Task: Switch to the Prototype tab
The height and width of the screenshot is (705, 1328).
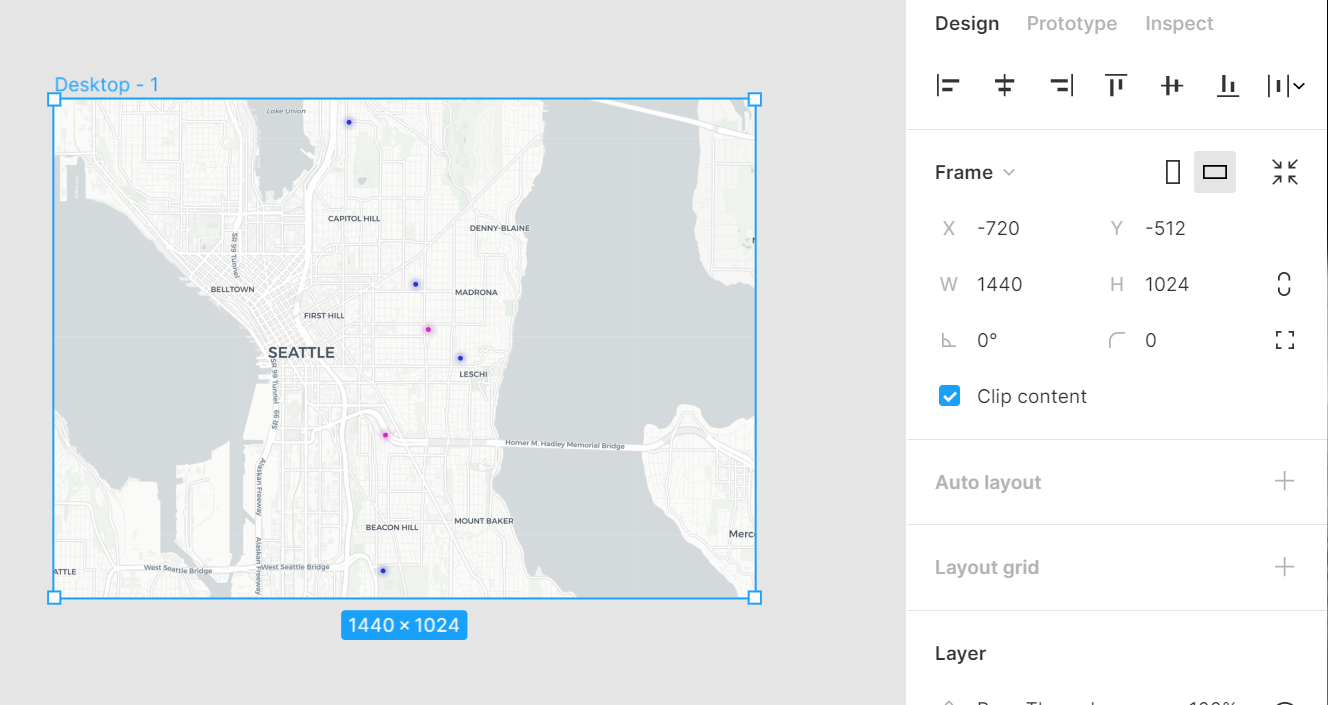Action: [x=1072, y=23]
